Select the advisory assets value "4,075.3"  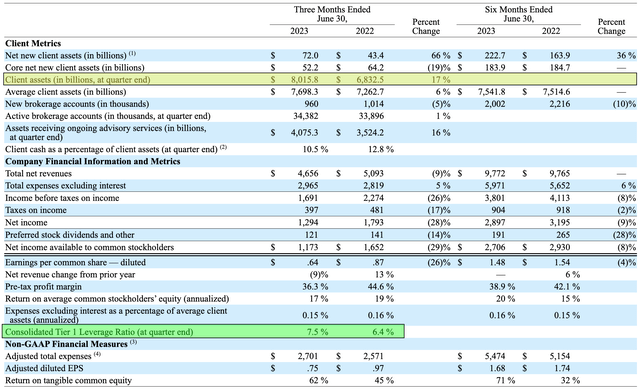304,133
